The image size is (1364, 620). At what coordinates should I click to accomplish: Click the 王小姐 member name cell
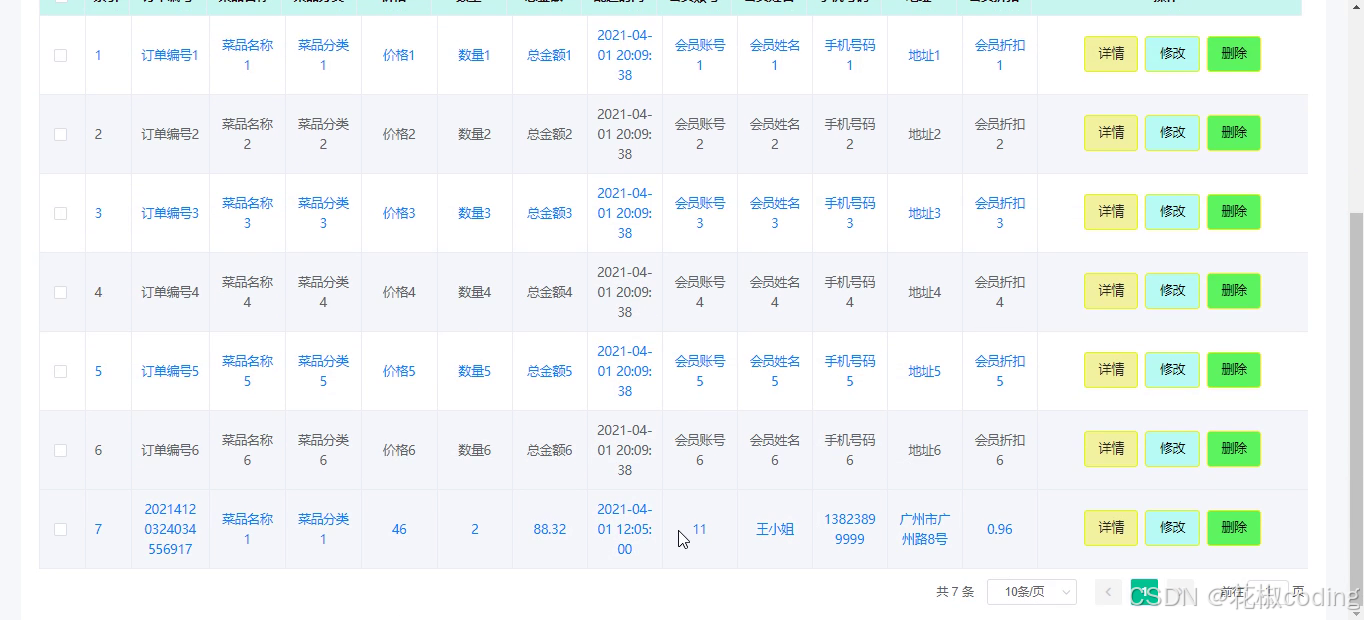click(x=775, y=529)
